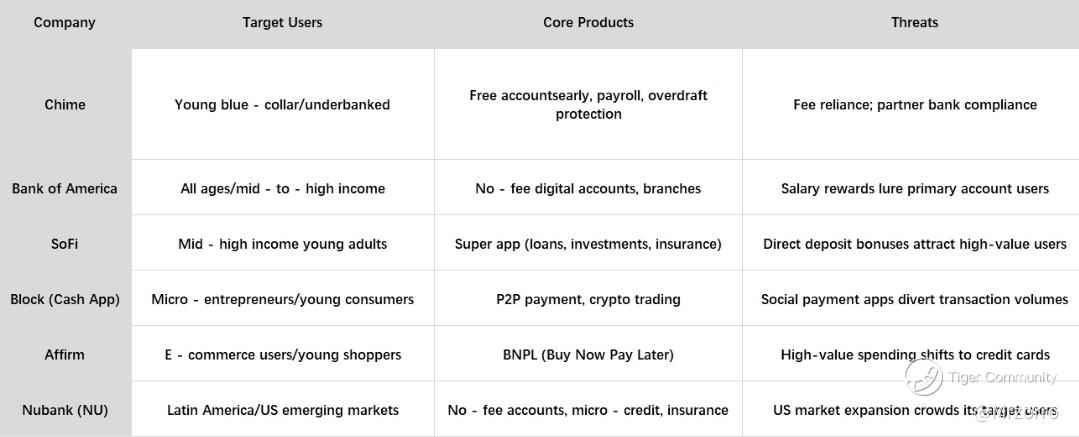
Task: Select the Target Users column header
Action: point(282,23)
